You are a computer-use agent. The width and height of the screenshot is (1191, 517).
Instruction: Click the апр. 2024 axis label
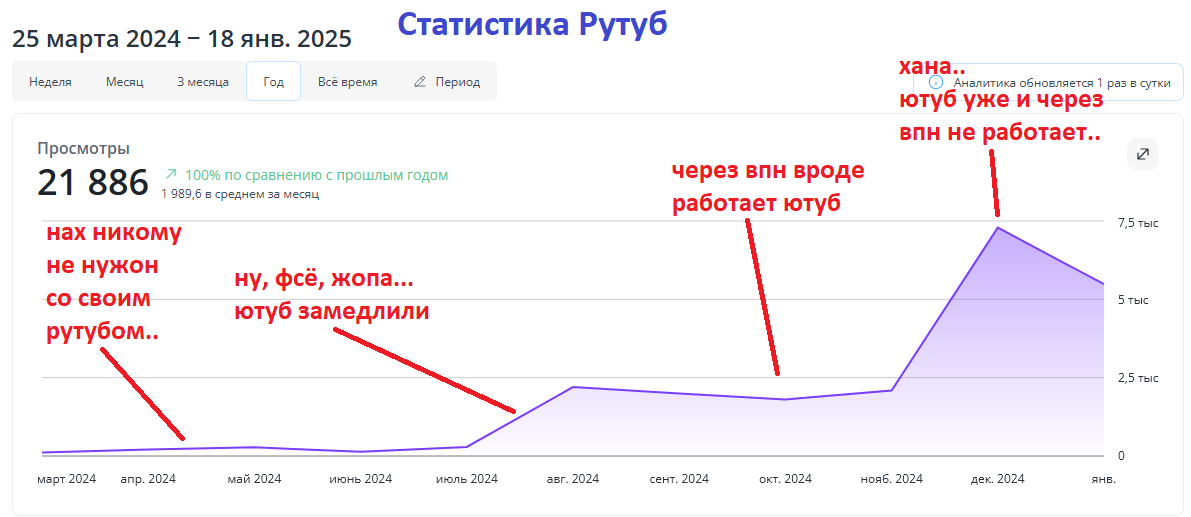click(148, 479)
